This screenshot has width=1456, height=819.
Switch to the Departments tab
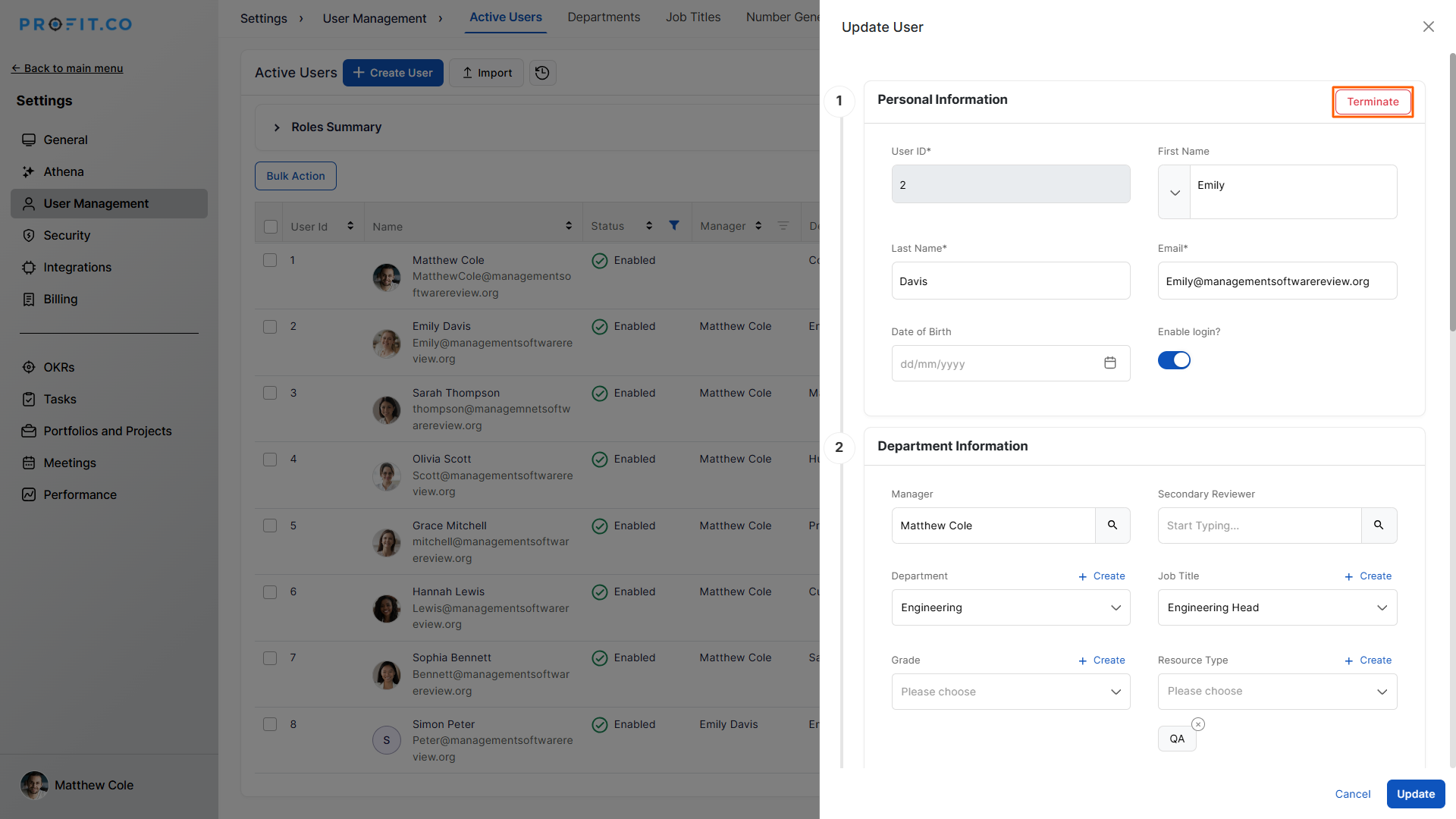[x=604, y=17]
